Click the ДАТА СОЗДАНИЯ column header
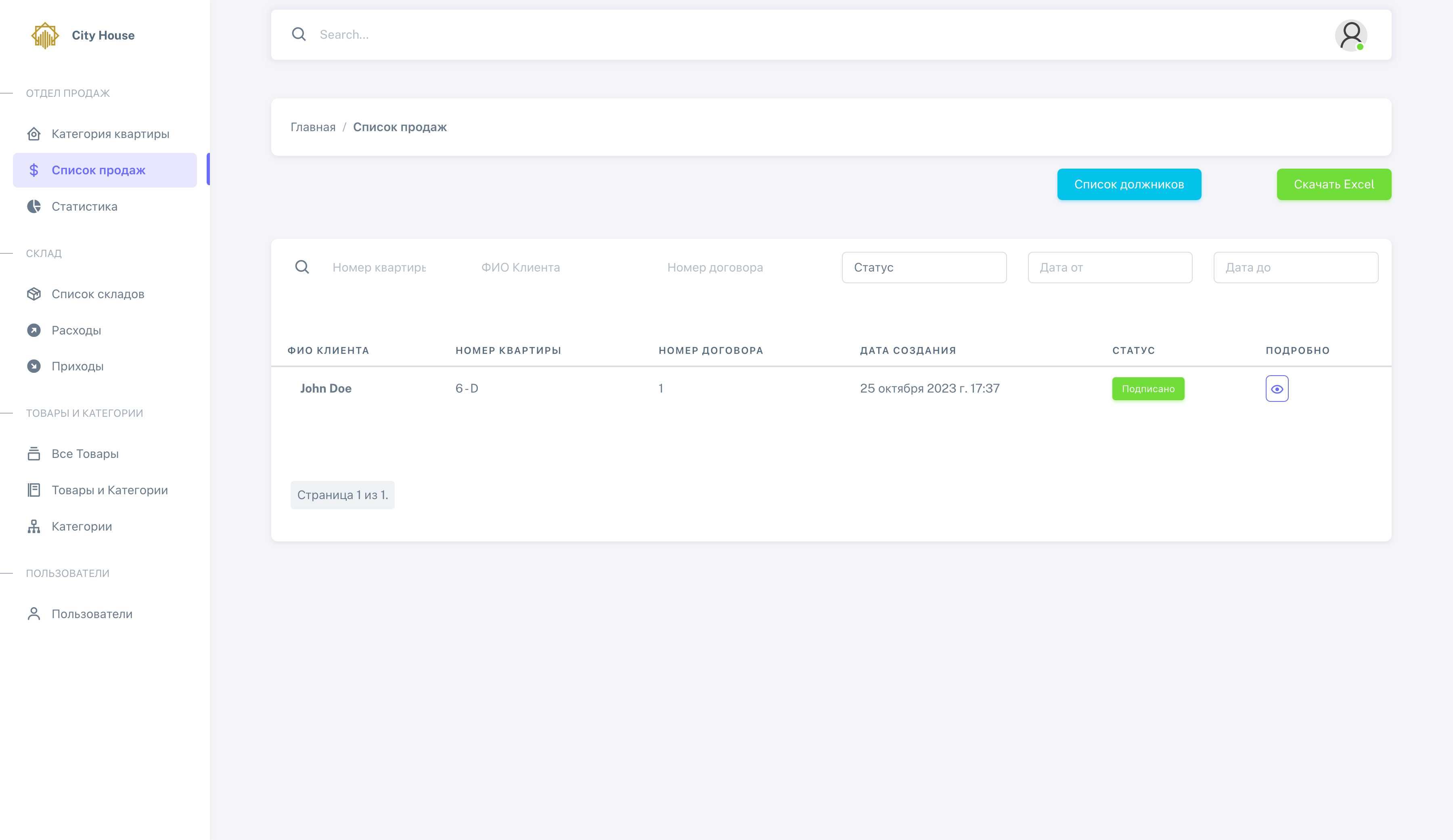Viewport: 1453px width, 840px height. coord(908,351)
